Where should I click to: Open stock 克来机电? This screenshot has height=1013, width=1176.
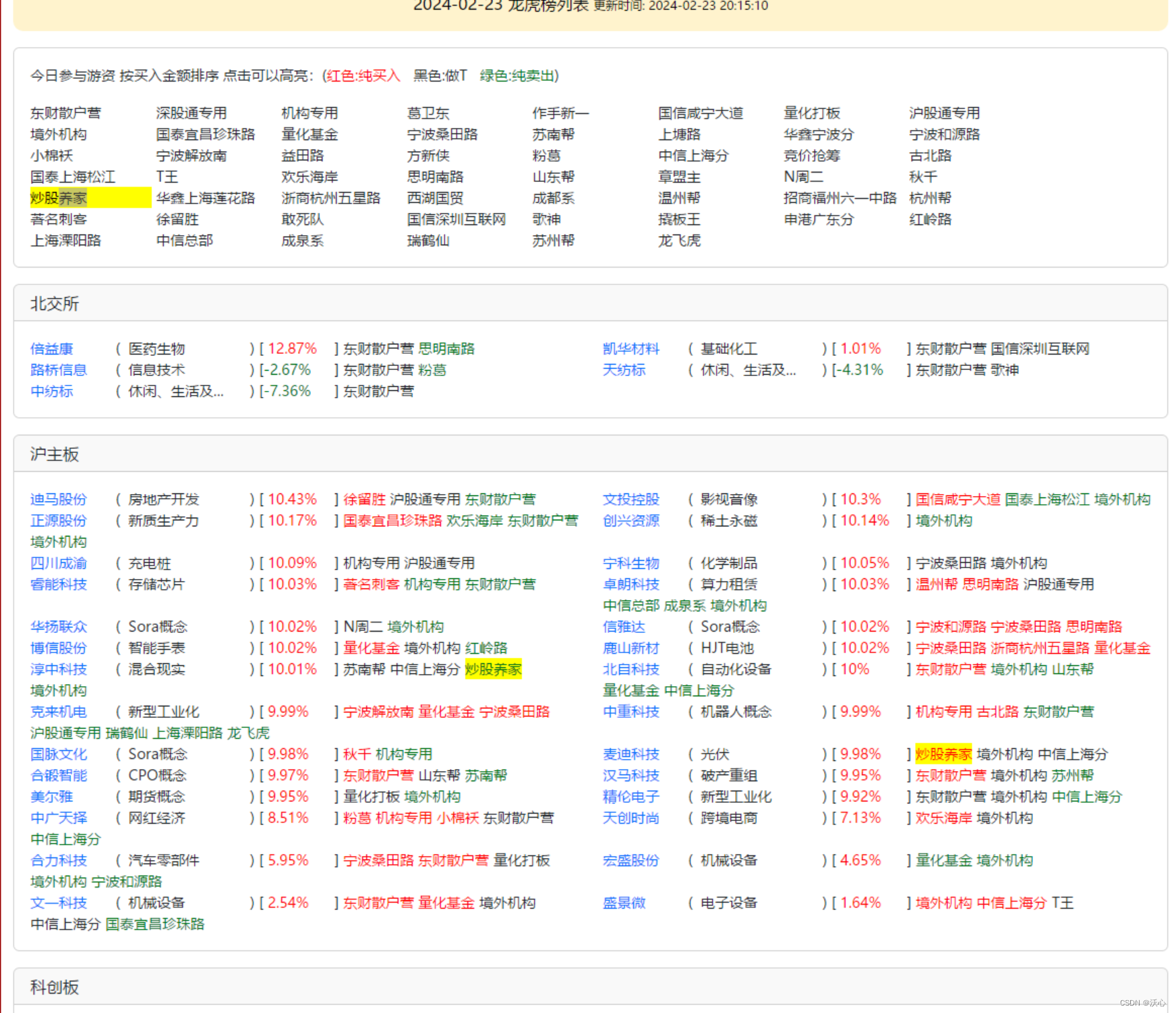pos(59,712)
